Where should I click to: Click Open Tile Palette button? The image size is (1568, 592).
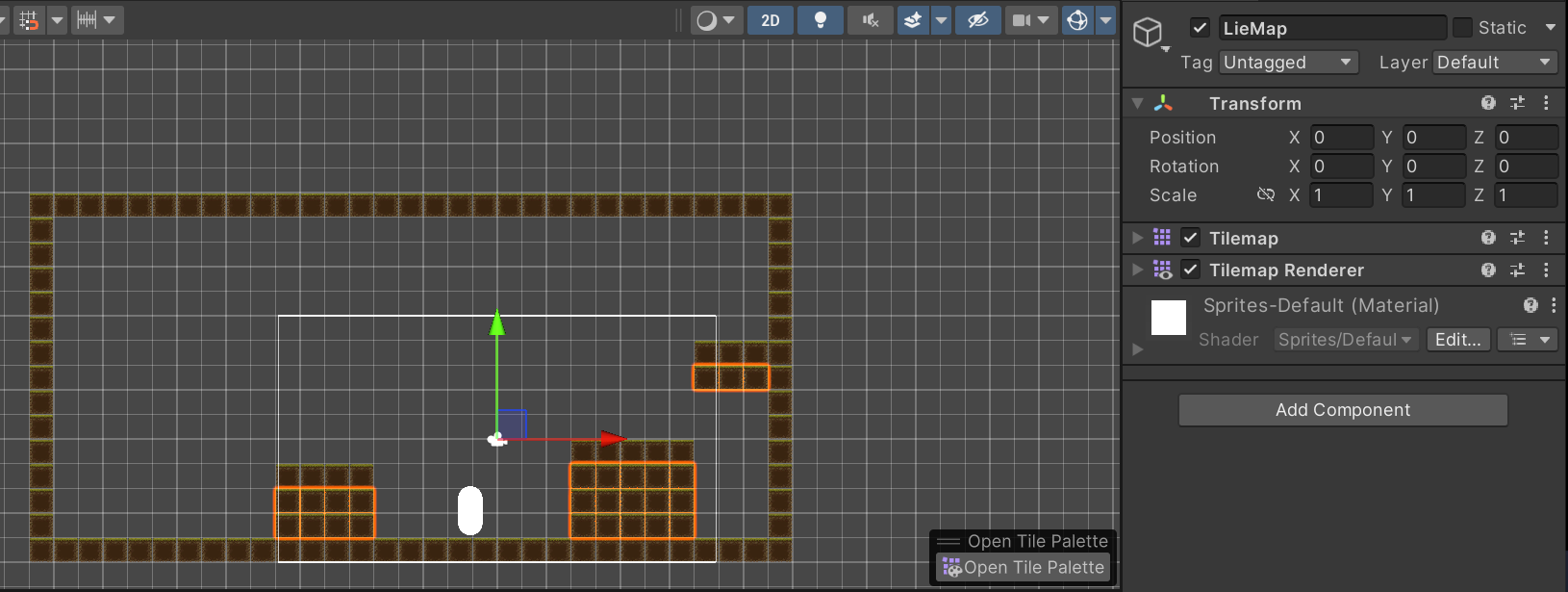click(1024, 568)
